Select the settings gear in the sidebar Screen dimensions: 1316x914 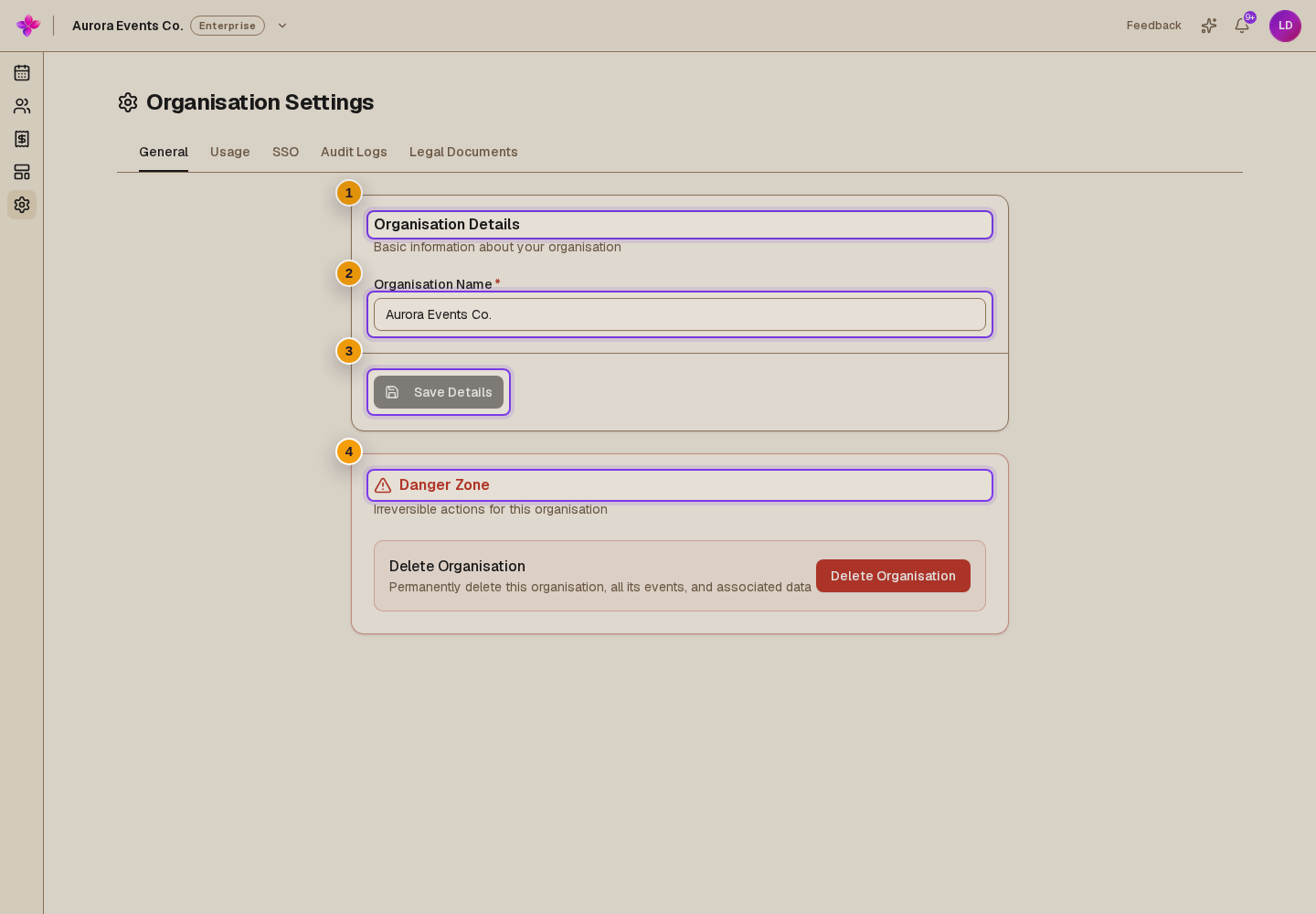[x=22, y=205]
